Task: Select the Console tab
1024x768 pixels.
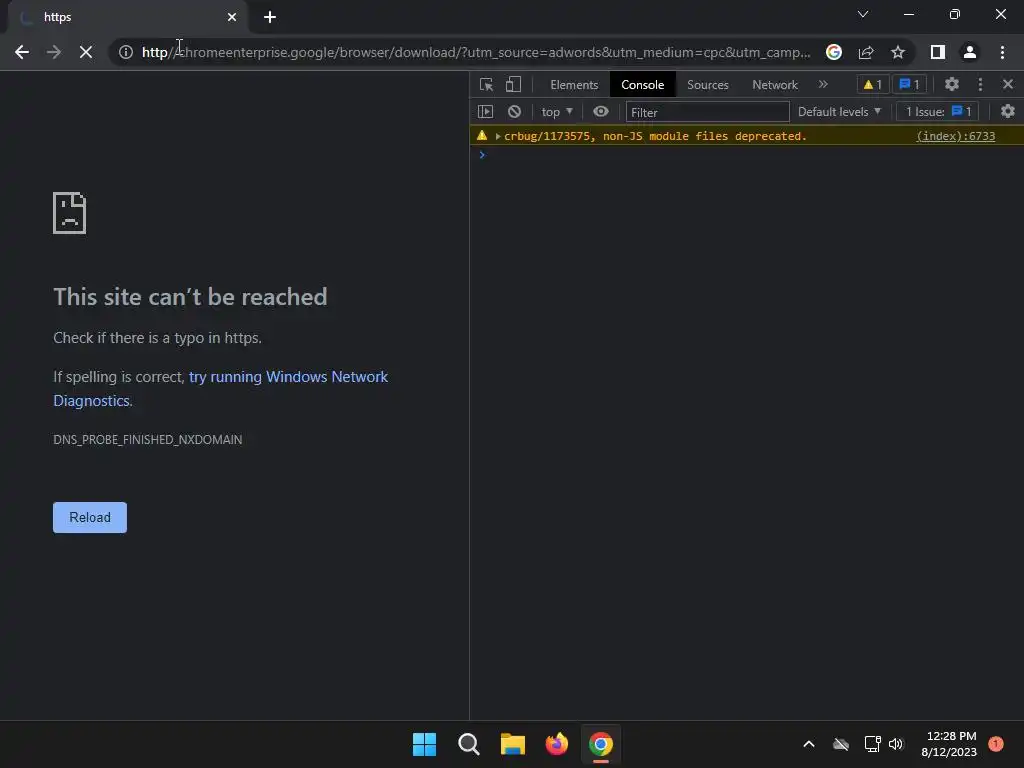Action: pos(643,85)
